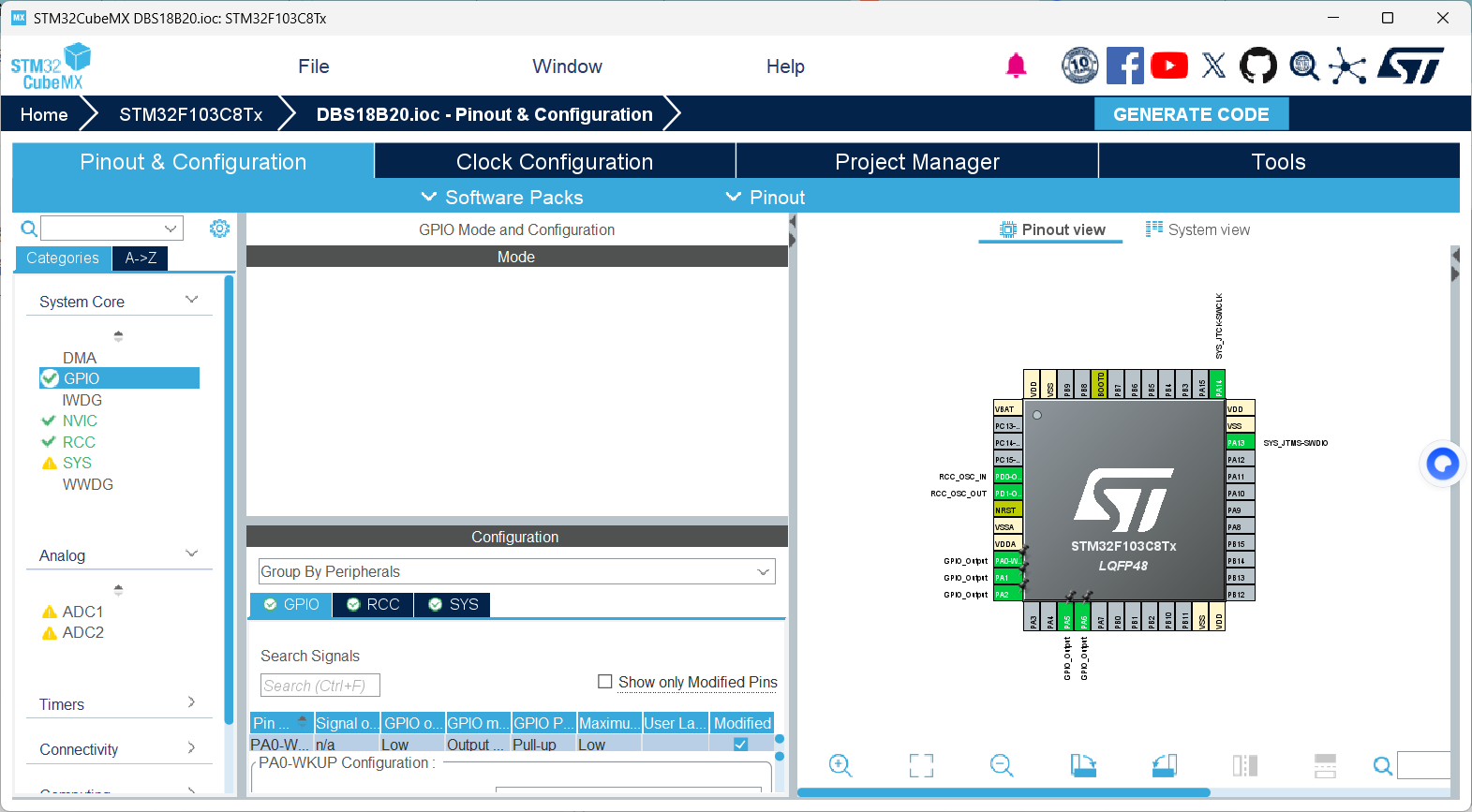Viewport: 1472px width, 812px height.
Task: Select NVIC in System Core
Action: tap(80, 421)
